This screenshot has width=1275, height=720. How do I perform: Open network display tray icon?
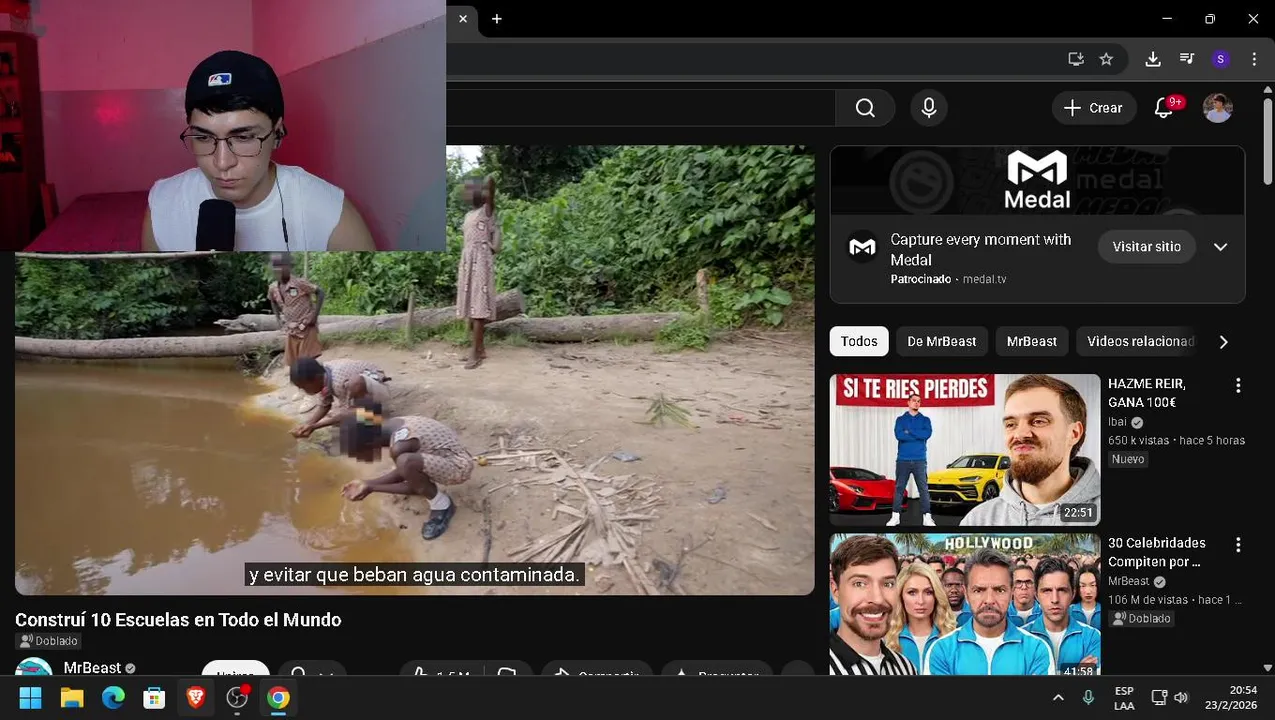(1159, 698)
